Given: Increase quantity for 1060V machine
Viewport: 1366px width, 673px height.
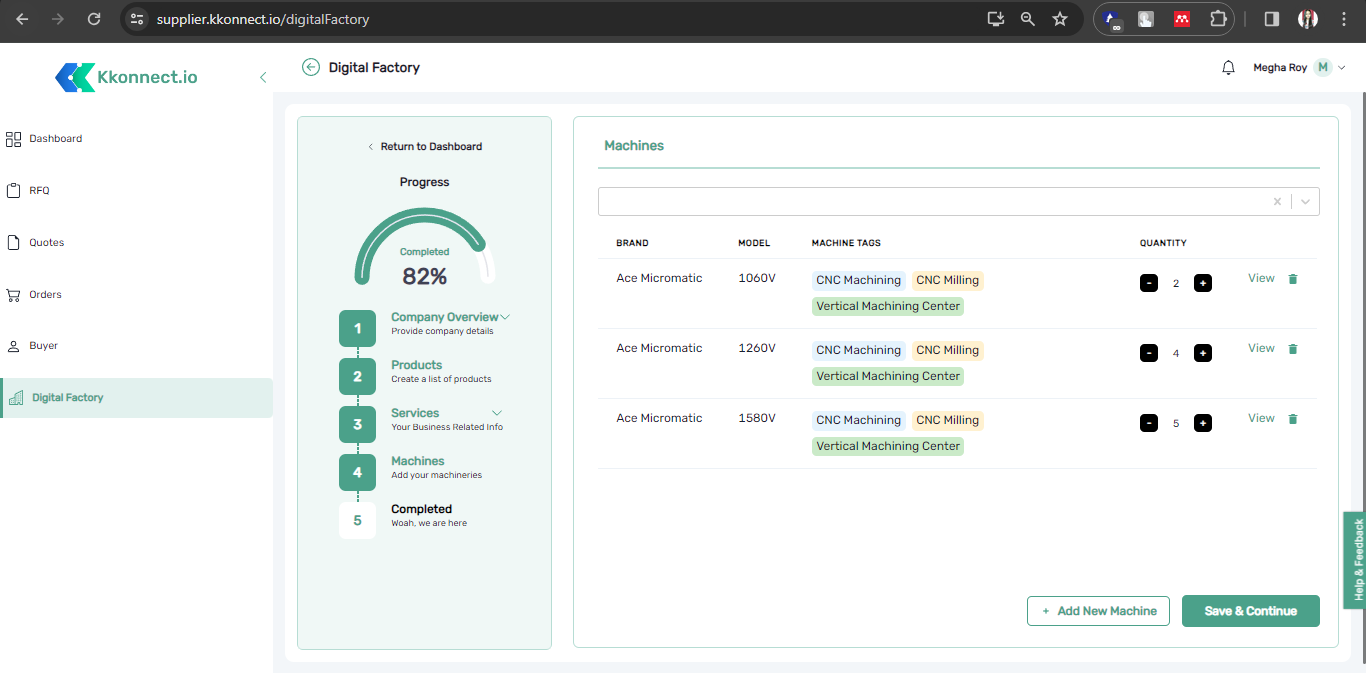Looking at the screenshot, I should pyautogui.click(x=1203, y=283).
